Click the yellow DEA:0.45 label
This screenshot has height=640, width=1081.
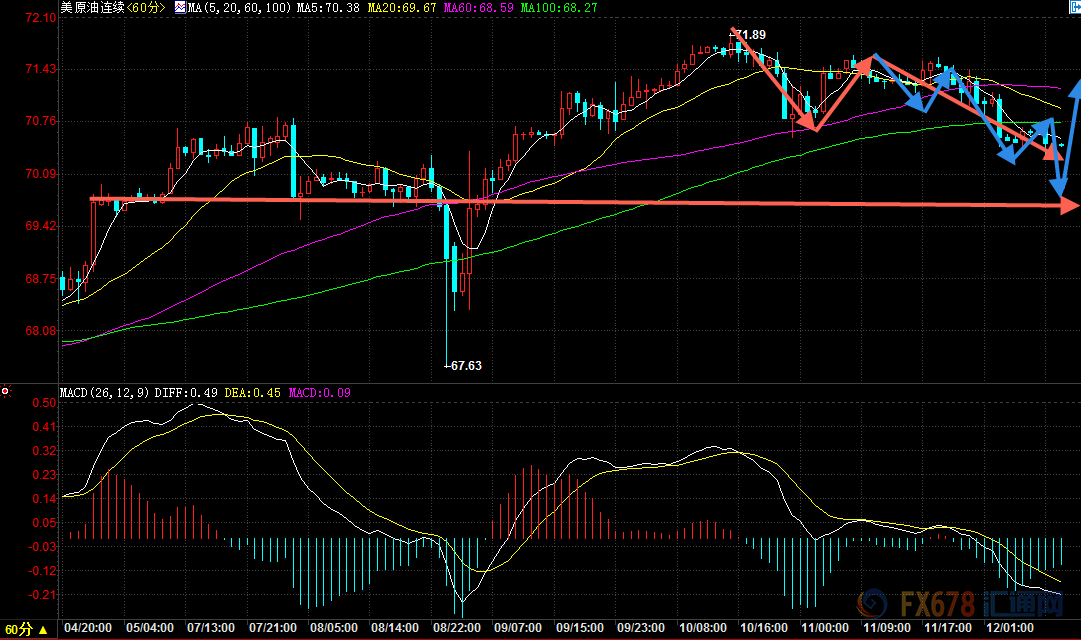252,392
